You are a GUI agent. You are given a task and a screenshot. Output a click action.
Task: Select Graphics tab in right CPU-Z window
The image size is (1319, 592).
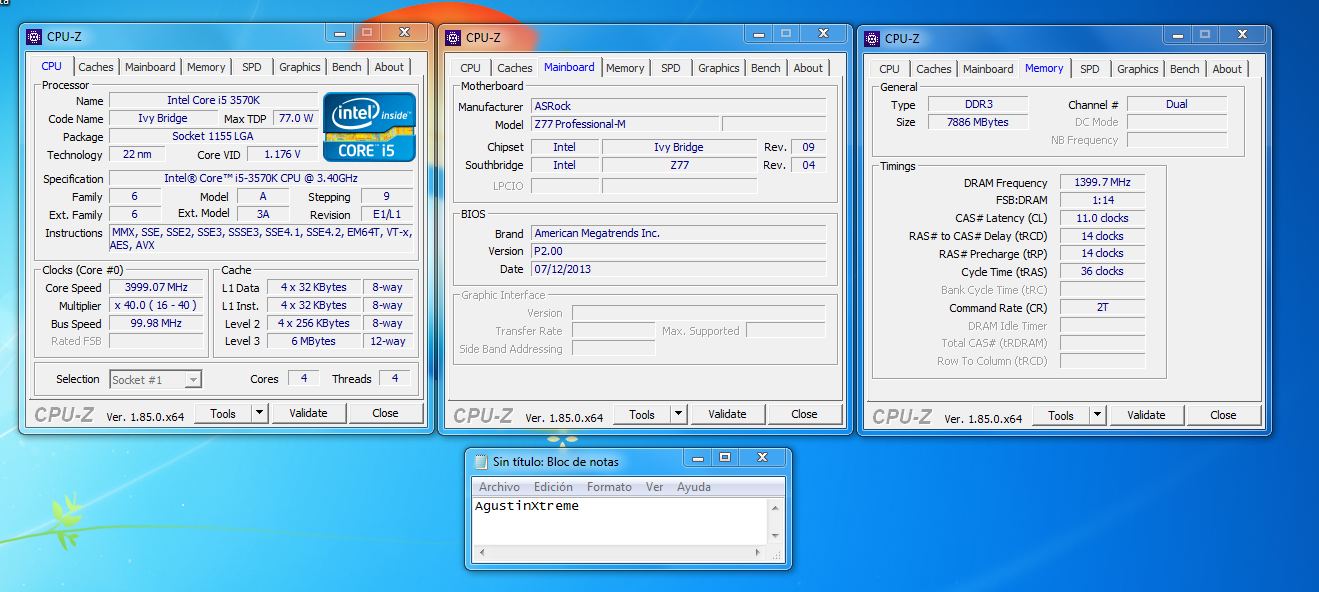tap(1138, 69)
